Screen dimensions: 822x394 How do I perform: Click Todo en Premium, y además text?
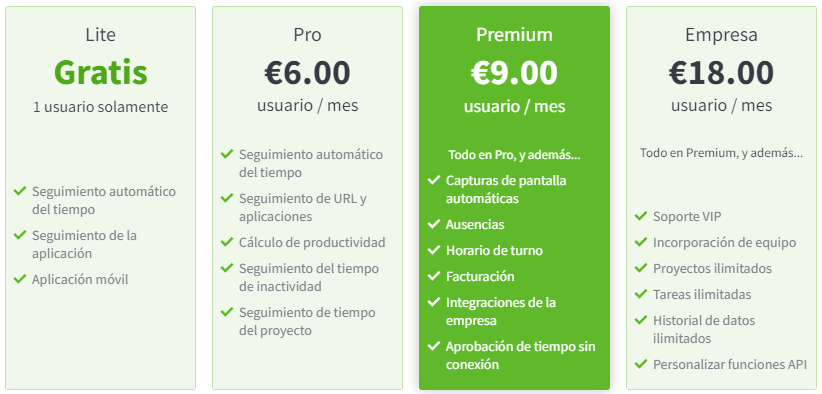click(x=721, y=154)
